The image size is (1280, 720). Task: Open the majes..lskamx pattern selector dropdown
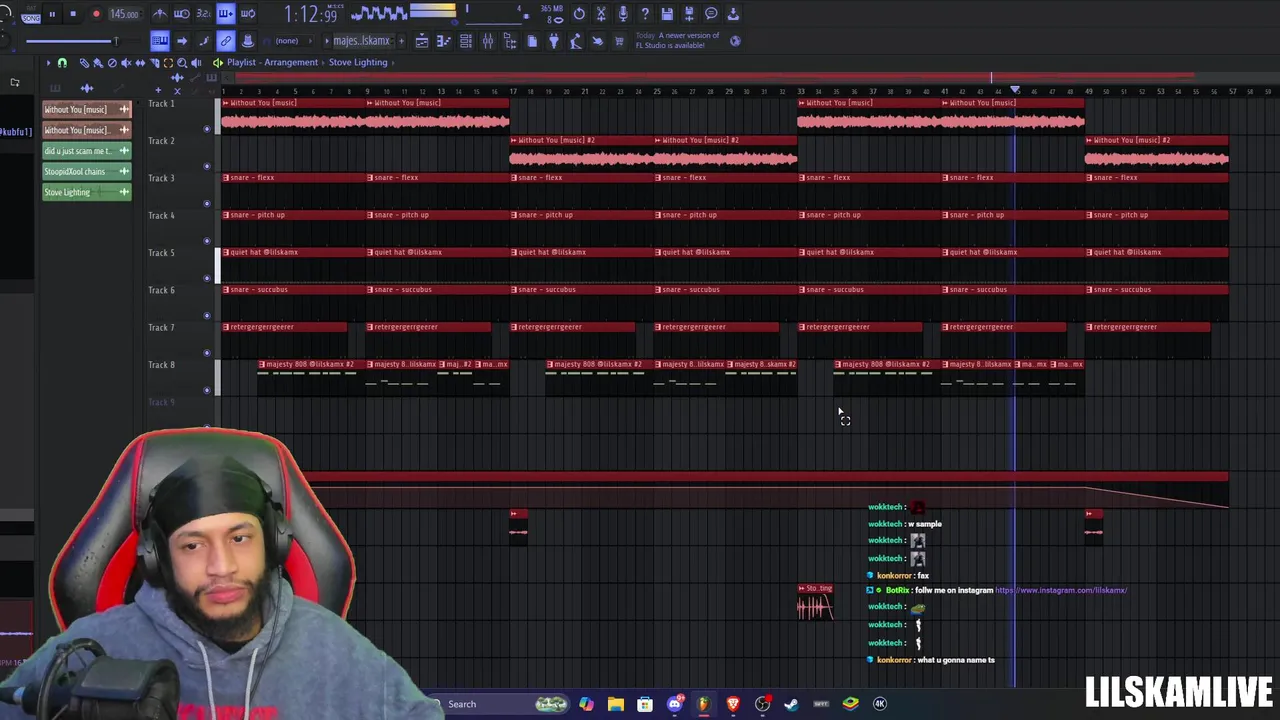[361, 41]
